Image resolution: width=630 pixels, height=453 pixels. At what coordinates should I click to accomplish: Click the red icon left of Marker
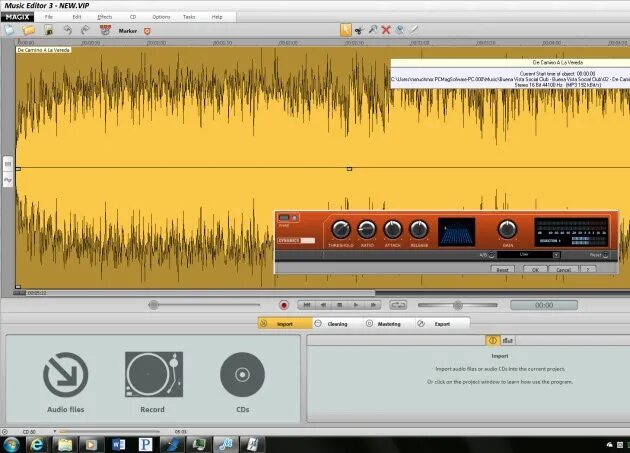(x=105, y=30)
